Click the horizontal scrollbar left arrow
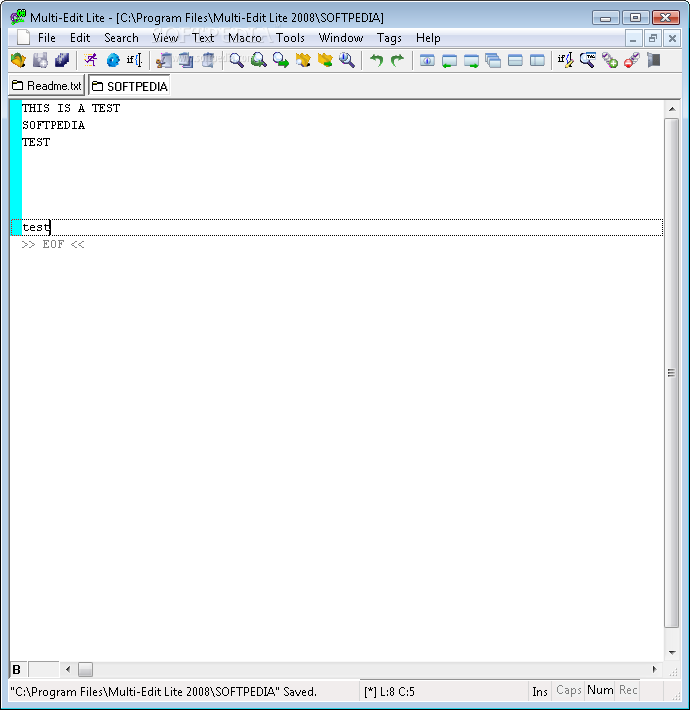Screen dimensions: 690x710 [x=68, y=669]
